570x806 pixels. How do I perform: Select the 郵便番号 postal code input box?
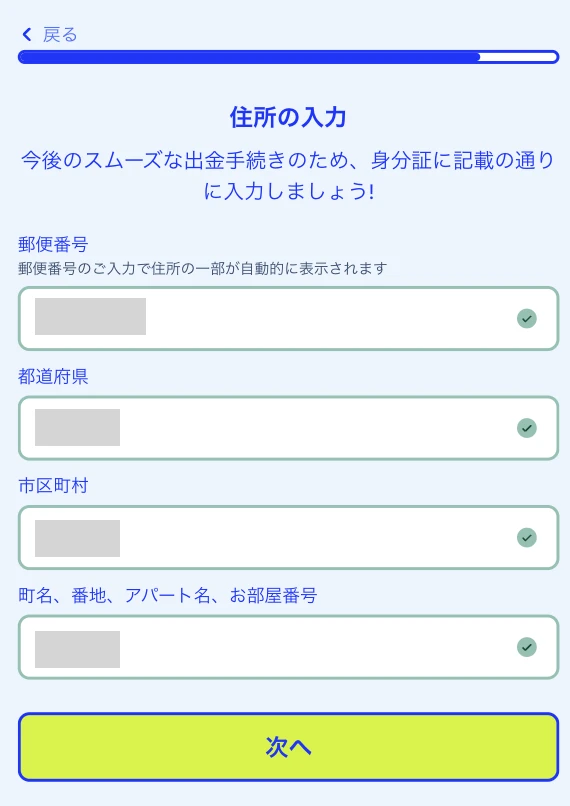pyautogui.click(x=288, y=318)
